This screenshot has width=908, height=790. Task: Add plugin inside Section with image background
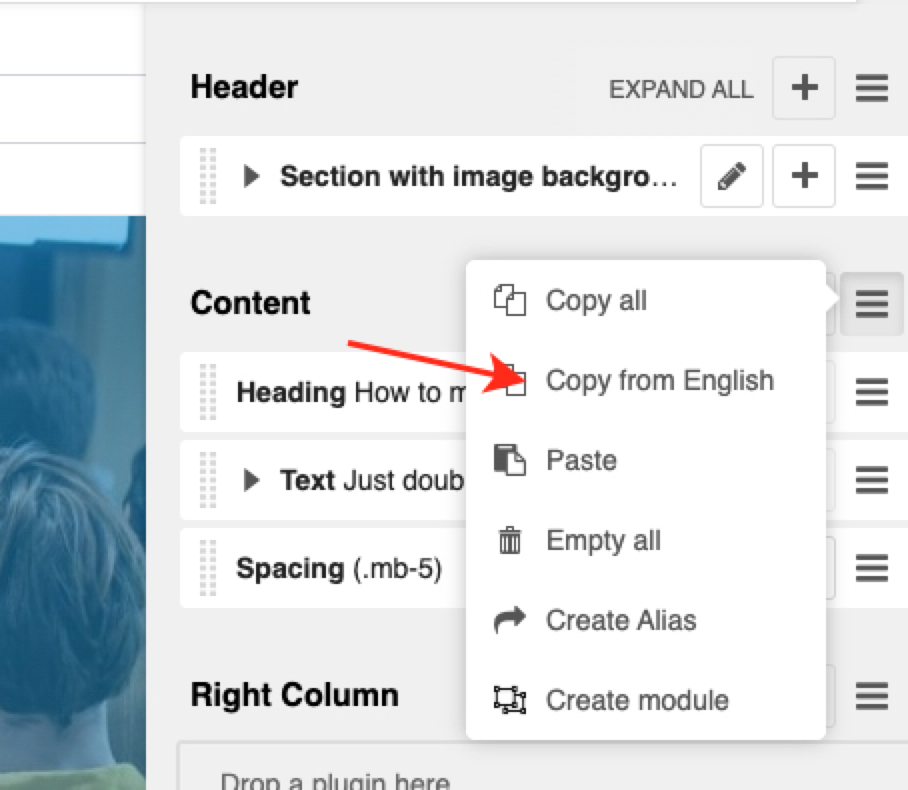pos(804,177)
